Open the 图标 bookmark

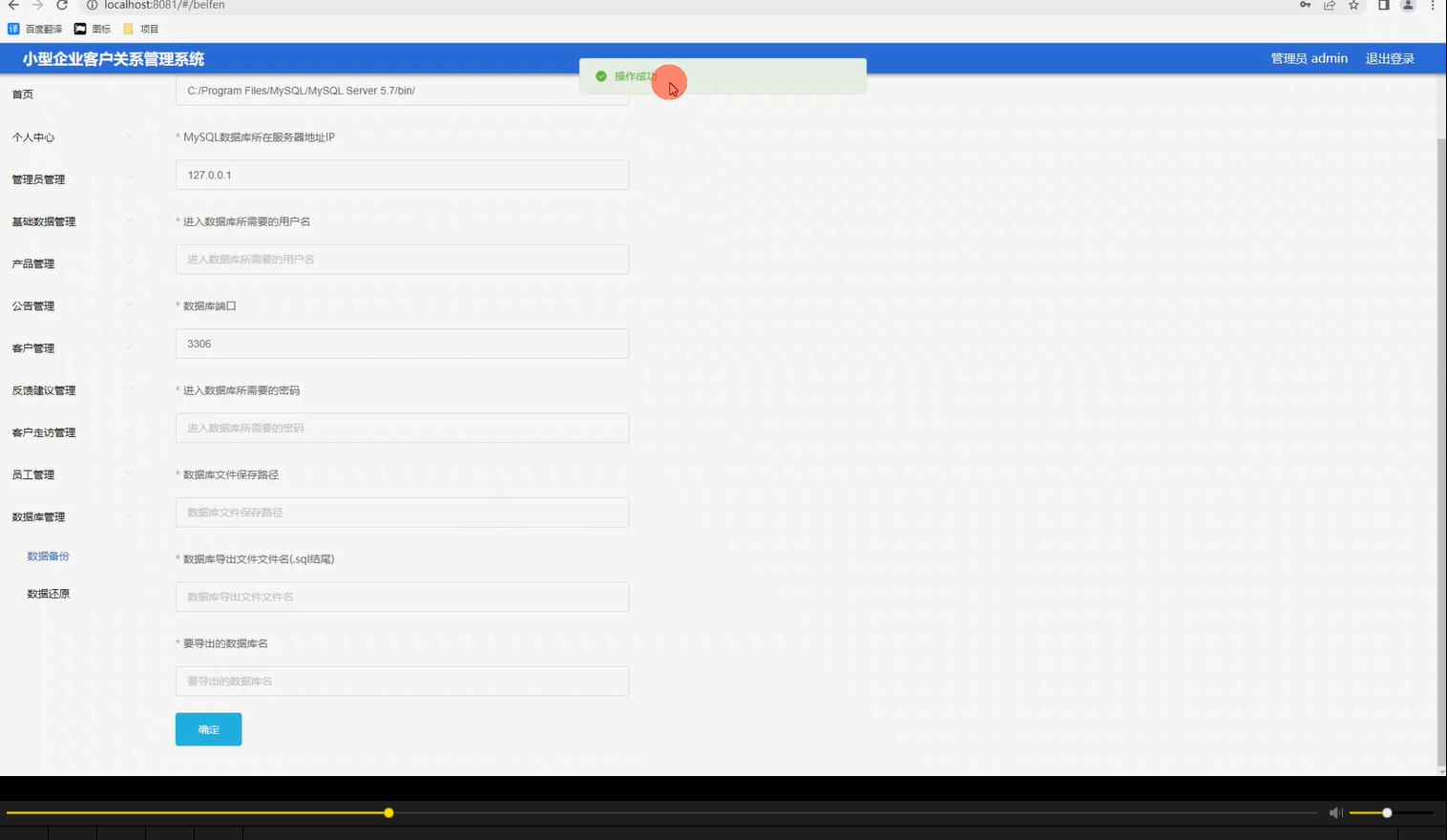pyautogui.click(x=93, y=29)
